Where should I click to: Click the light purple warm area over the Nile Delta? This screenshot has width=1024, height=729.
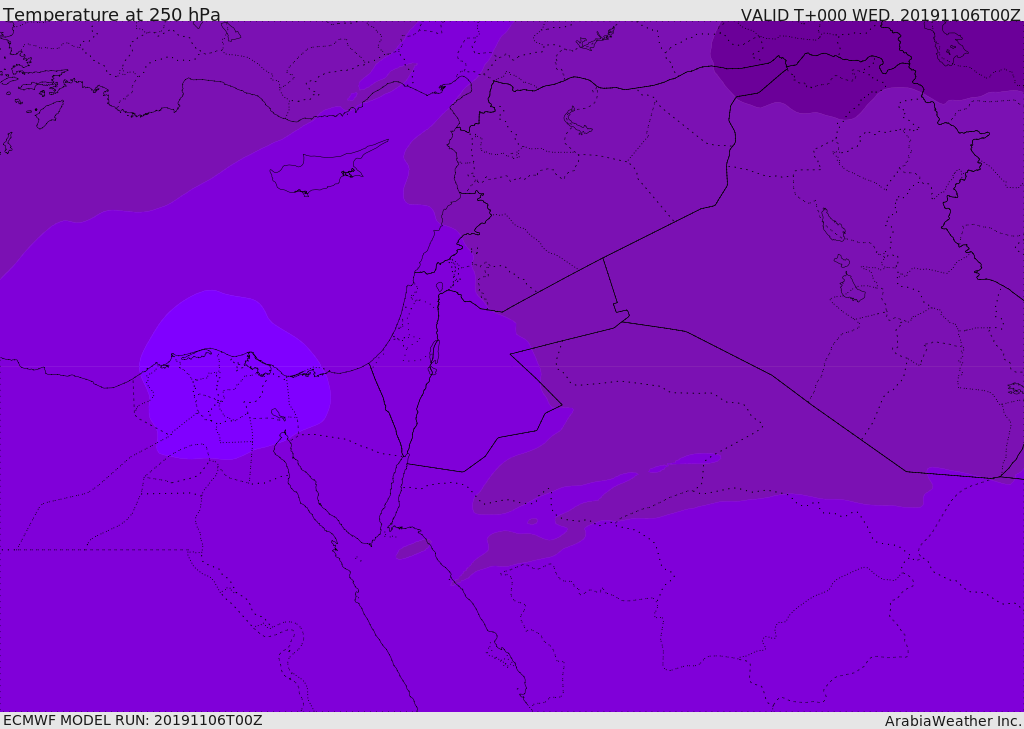(233, 376)
